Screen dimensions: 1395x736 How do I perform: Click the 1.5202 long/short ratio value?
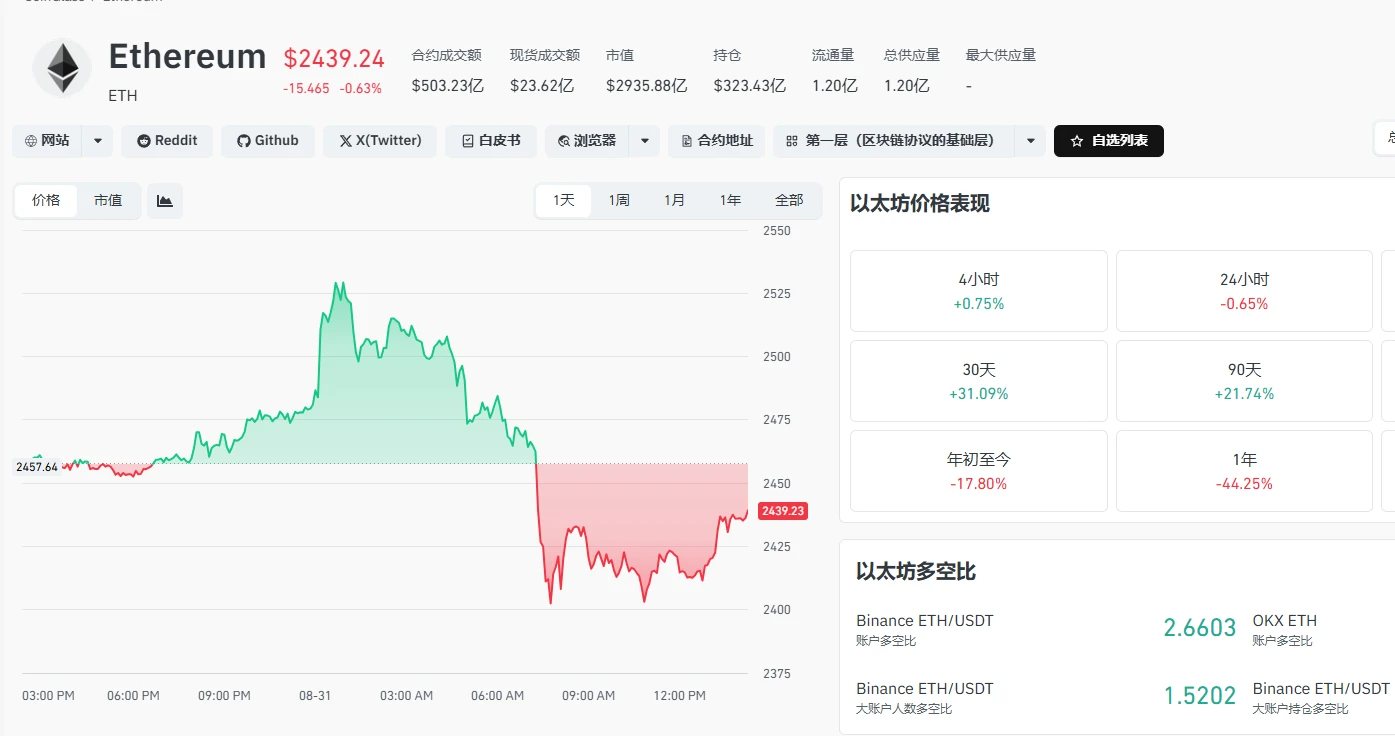click(1200, 696)
